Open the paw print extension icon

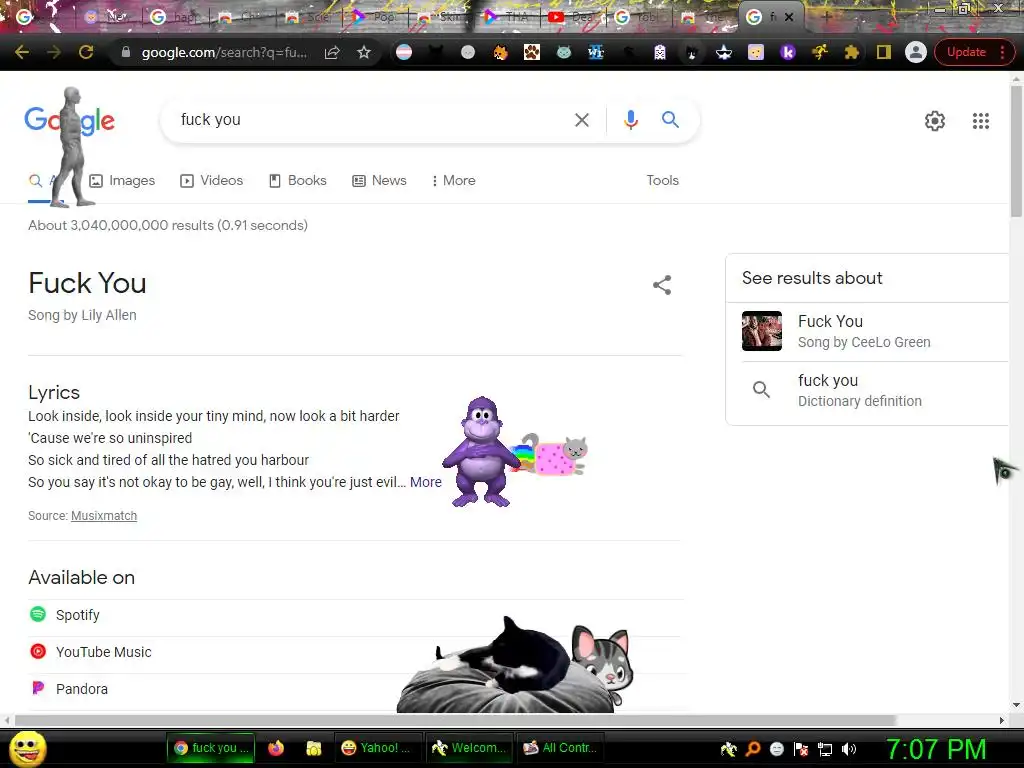[532, 52]
